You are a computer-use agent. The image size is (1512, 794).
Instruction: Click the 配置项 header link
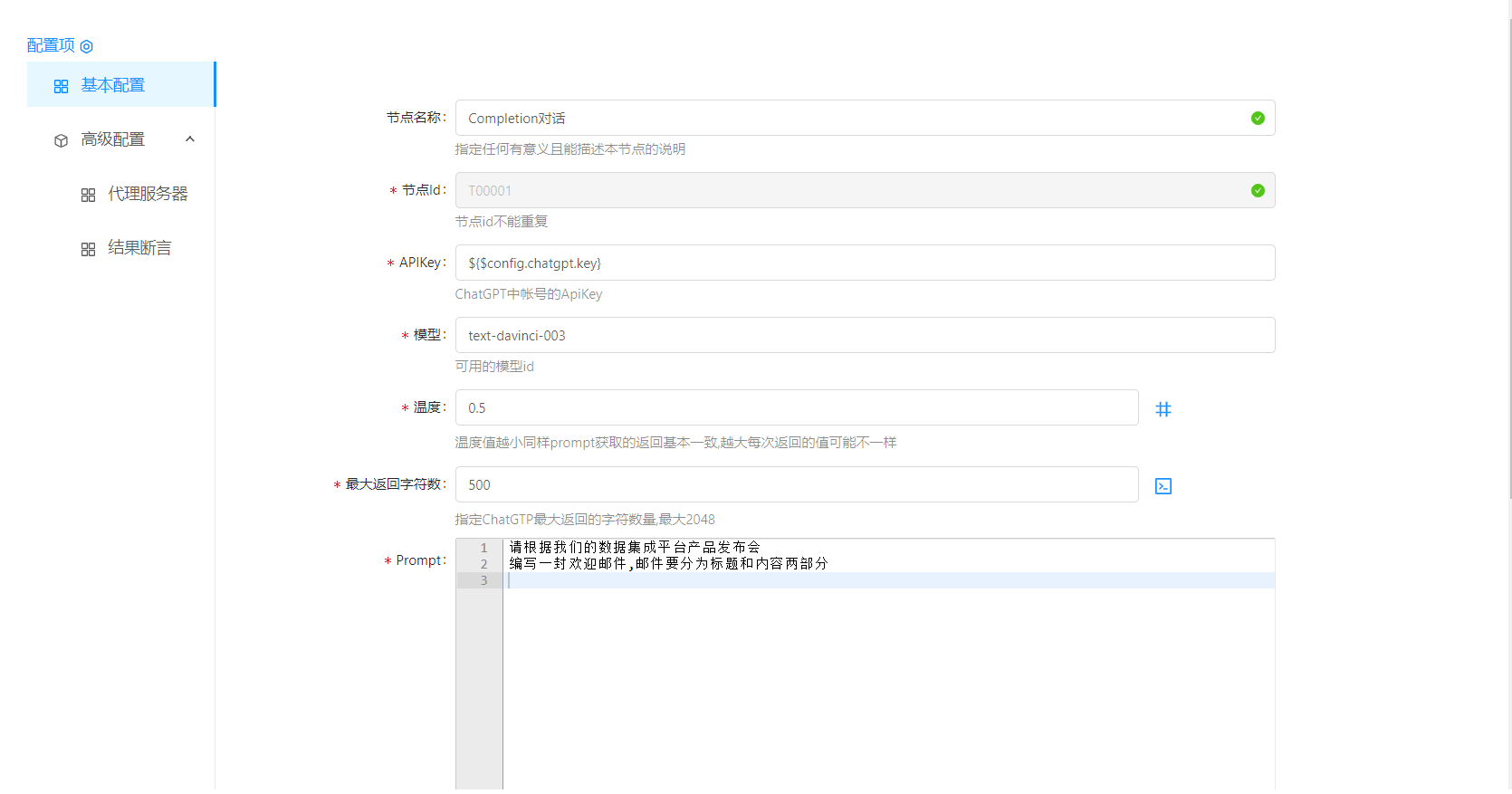tap(51, 45)
